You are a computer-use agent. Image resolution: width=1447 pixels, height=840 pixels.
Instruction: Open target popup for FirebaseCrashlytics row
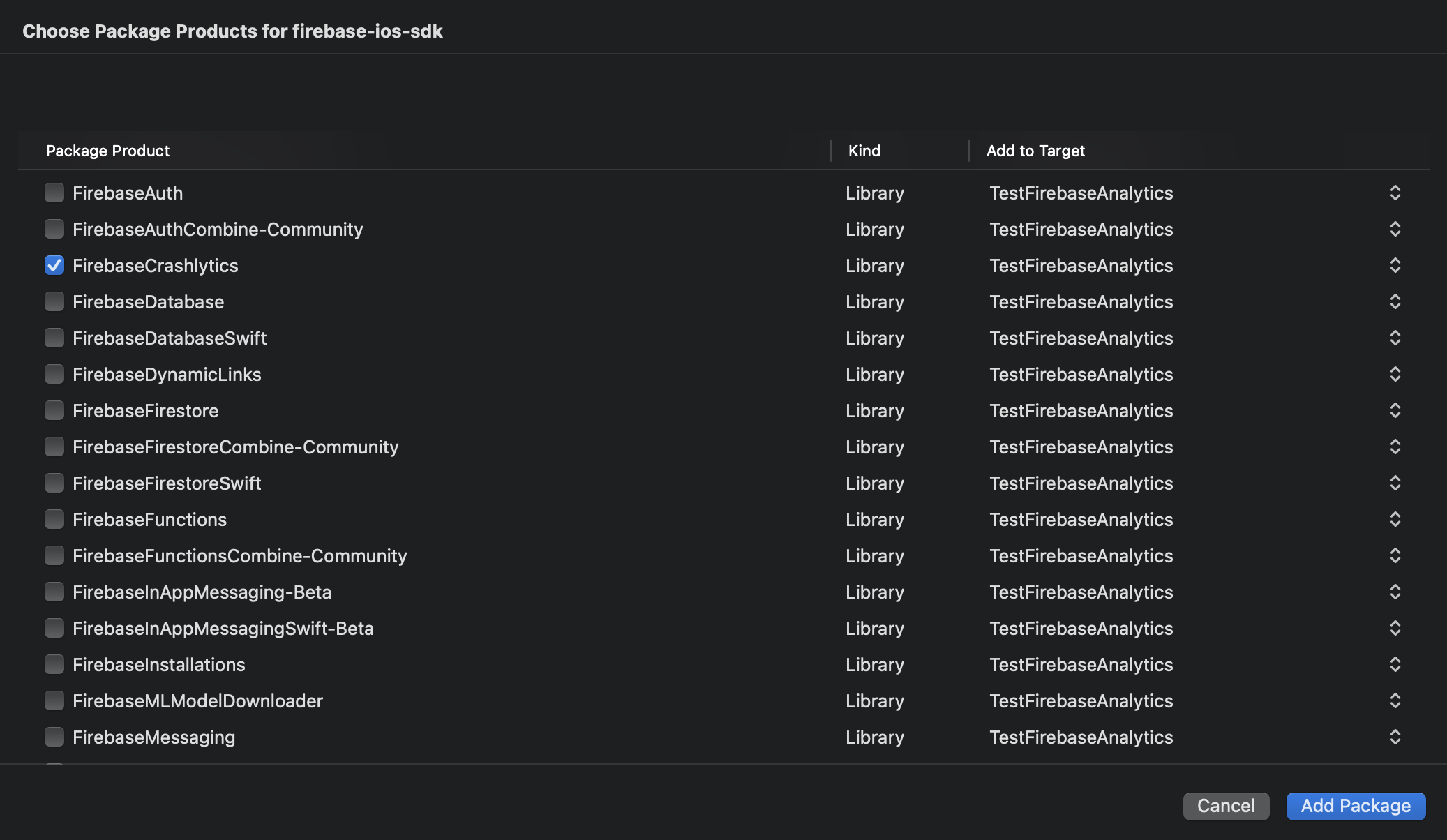(x=1395, y=265)
